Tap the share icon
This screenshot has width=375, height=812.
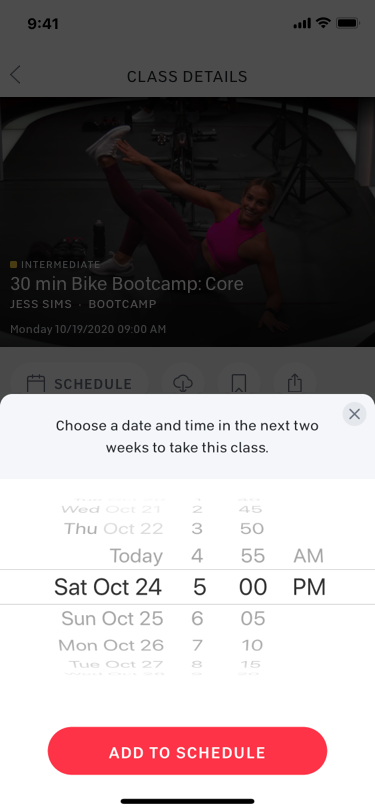294,384
